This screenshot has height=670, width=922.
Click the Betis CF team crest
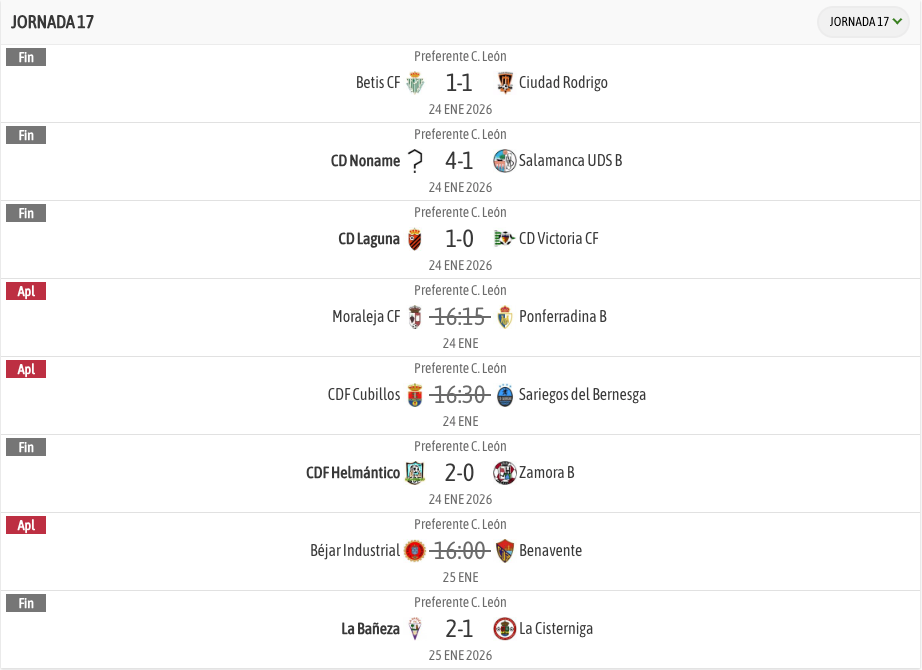[415, 83]
